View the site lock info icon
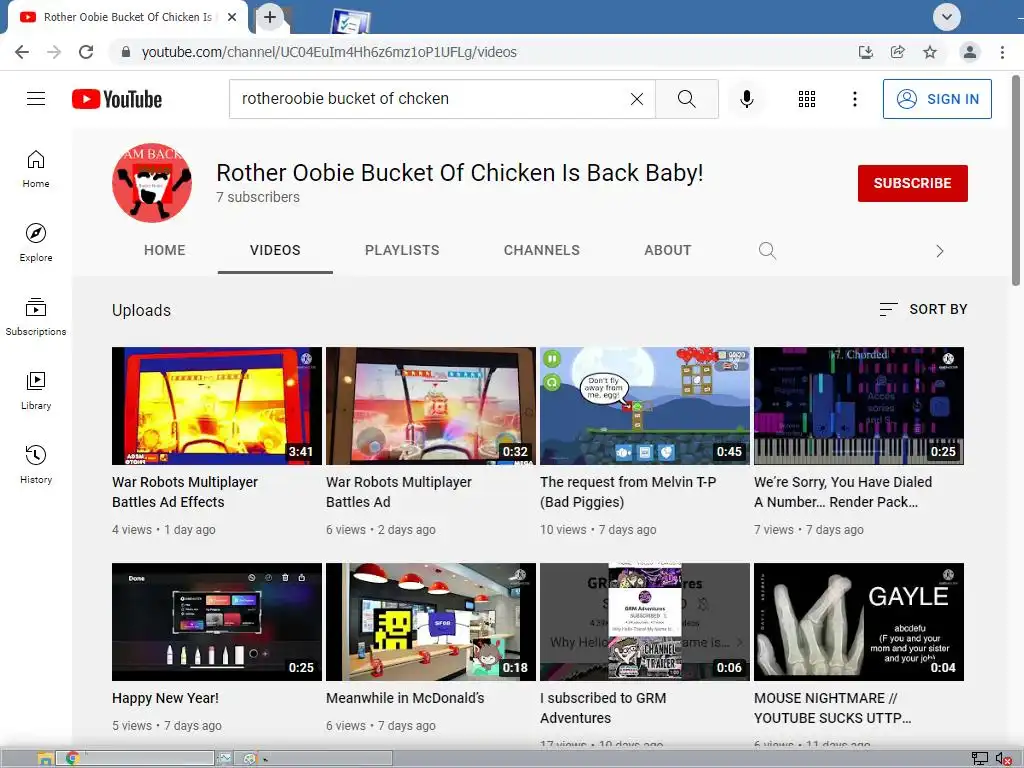The width and height of the screenshot is (1024, 768). point(126,52)
